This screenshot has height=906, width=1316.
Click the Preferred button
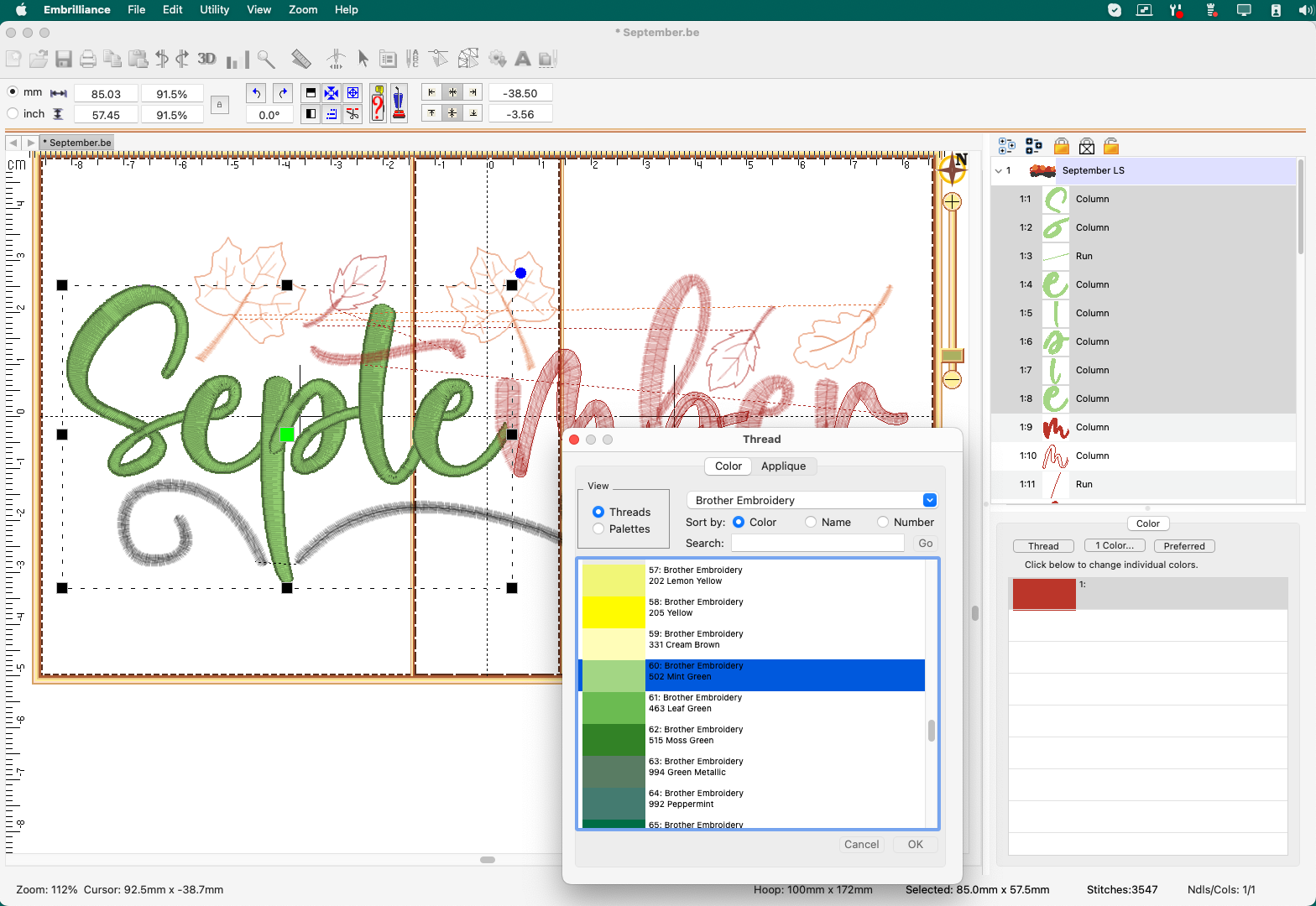point(1183,546)
